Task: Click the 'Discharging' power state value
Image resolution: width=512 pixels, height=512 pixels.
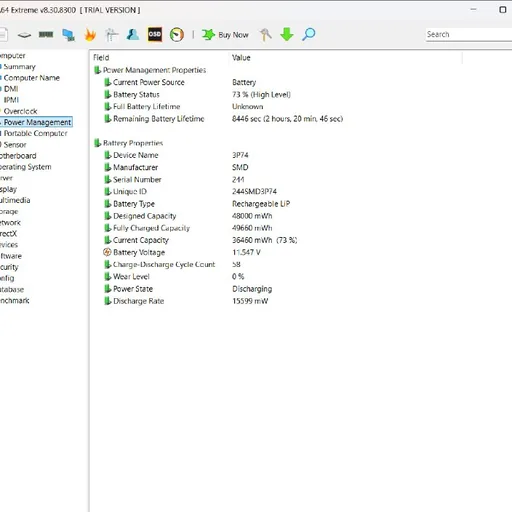Action: click(252, 289)
